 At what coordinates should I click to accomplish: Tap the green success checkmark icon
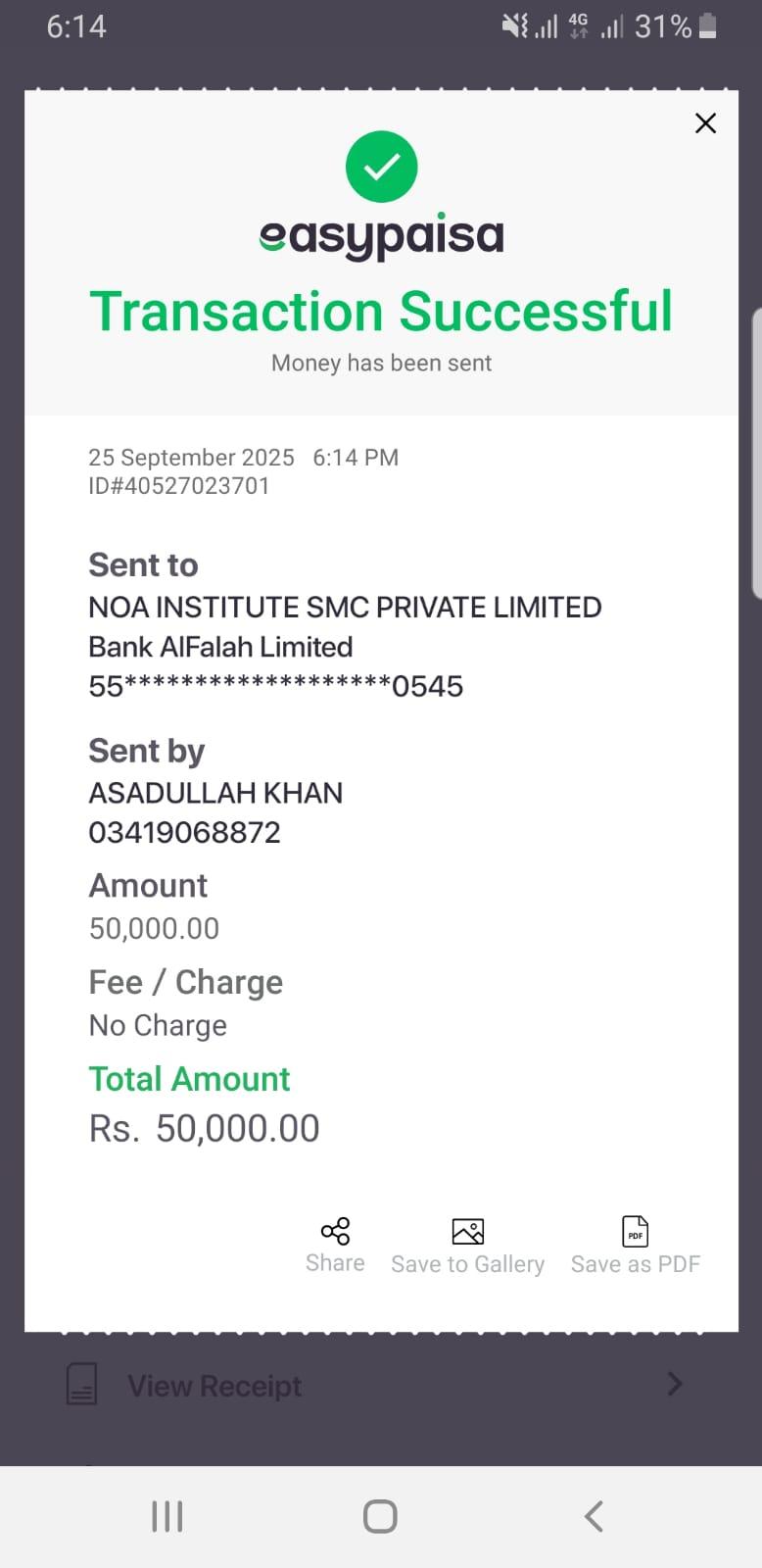tap(382, 167)
